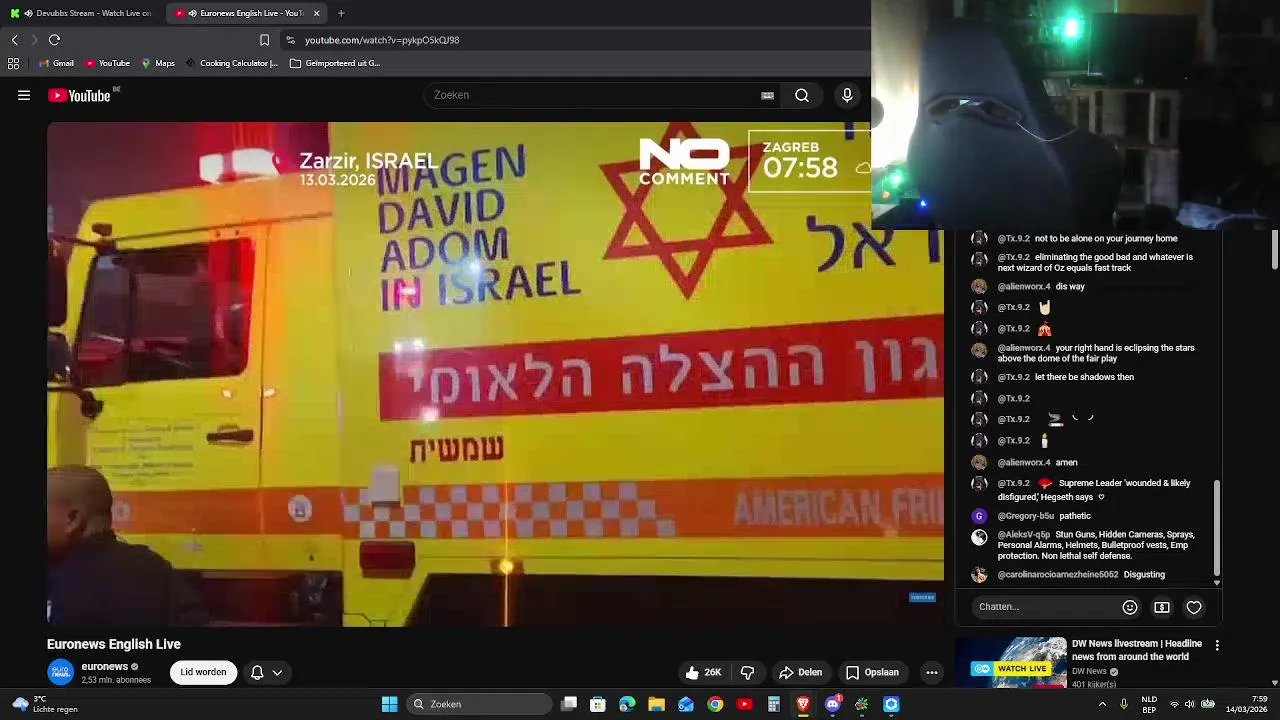Screen dimensions: 1280x720
Task: Open File Explorer from taskbar
Action: (x=656, y=704)
